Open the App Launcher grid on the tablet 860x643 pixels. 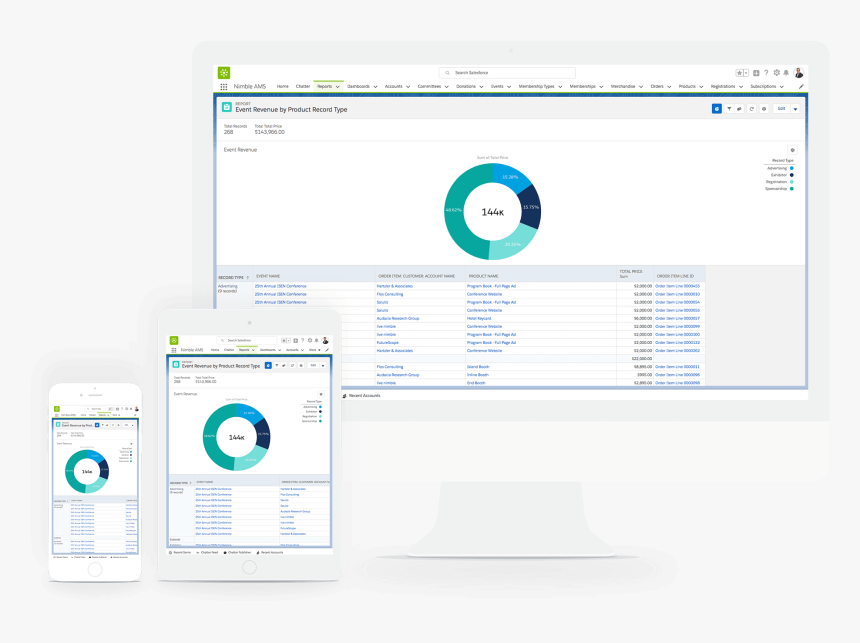click(174, 350)
